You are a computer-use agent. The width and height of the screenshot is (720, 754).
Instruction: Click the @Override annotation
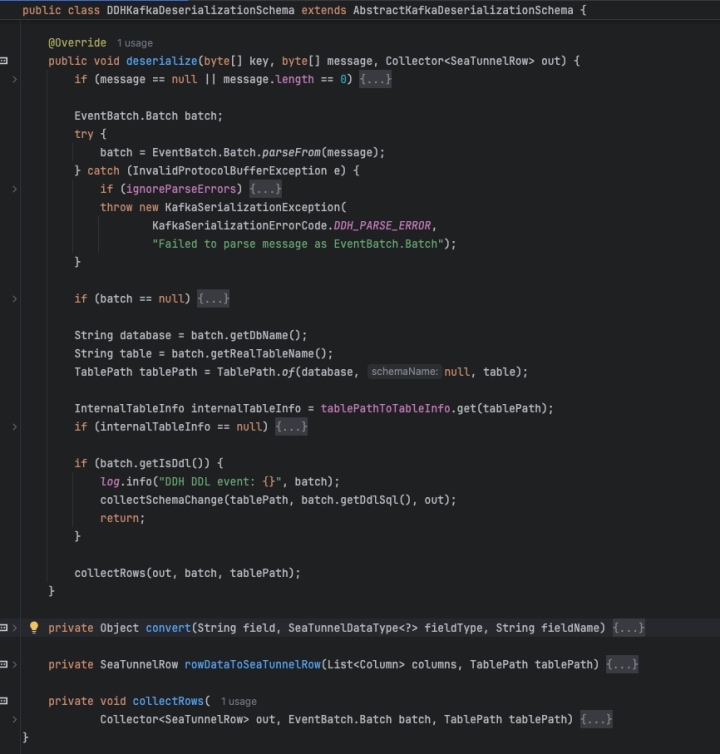click(x=78, y=44)
